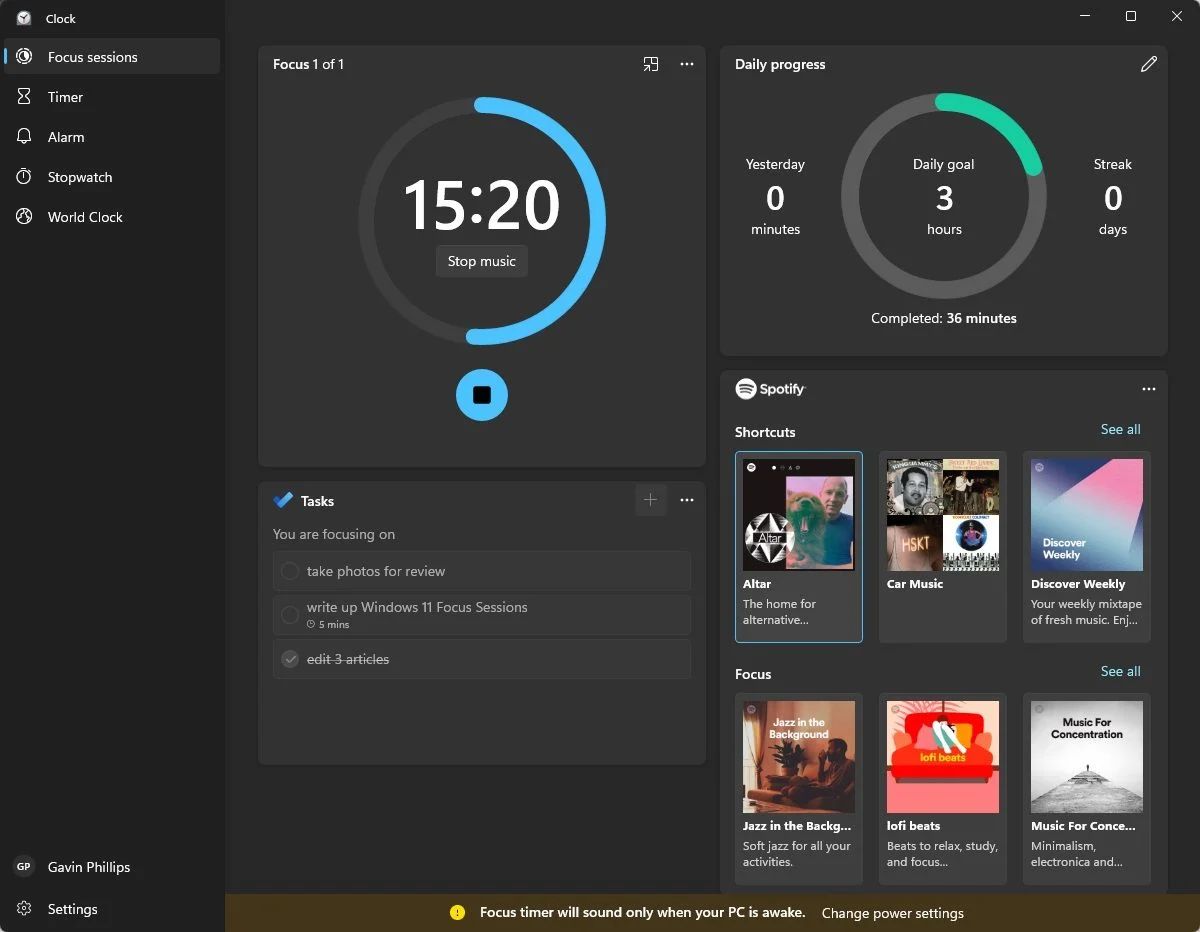Open the Focus sessions page
1200x932 pixels.
click(x=112, y=57)
